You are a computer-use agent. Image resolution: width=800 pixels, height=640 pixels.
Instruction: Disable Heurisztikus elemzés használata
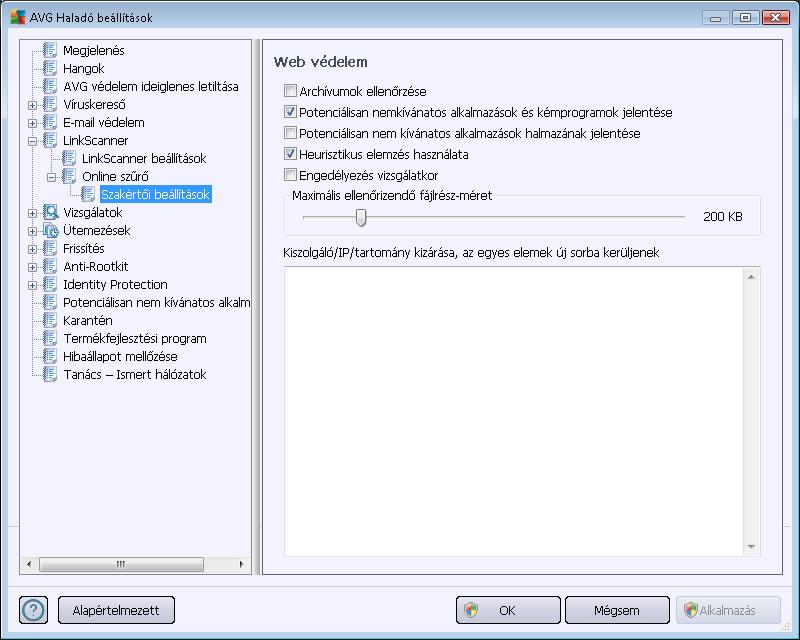pos(290,154)
